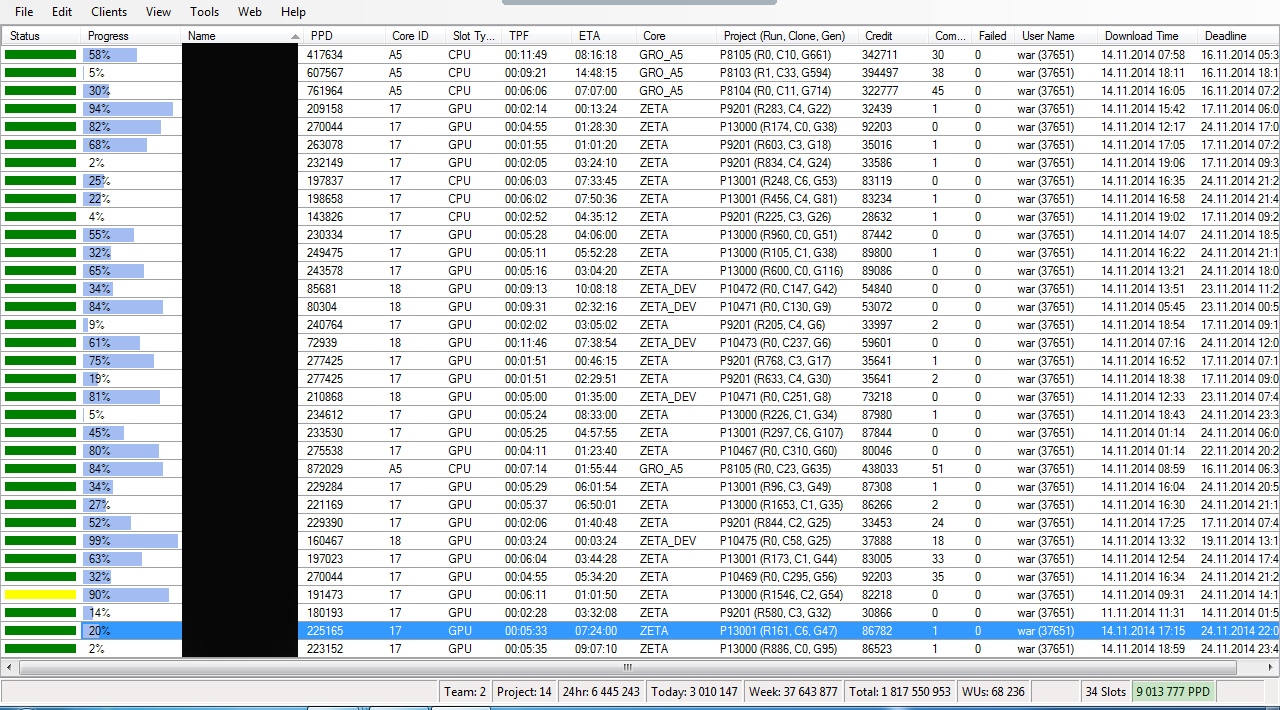Open the Tools menu
The height and width of the screenshot is (710, 1280).
204,12
